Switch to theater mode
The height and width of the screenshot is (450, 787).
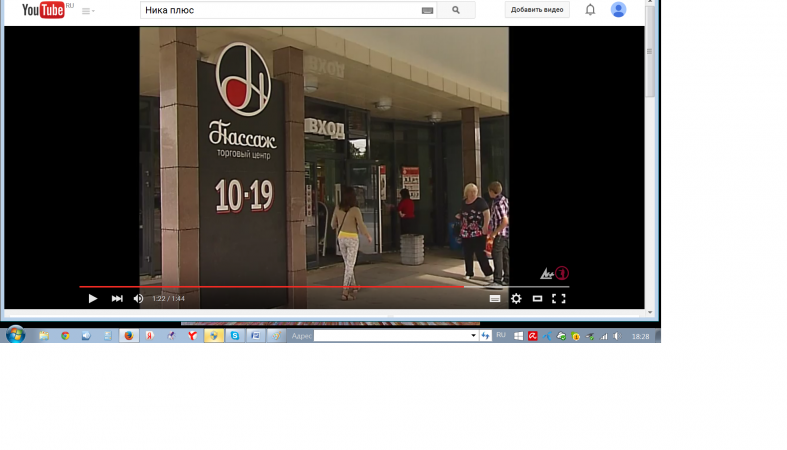[x=537, y=298]
